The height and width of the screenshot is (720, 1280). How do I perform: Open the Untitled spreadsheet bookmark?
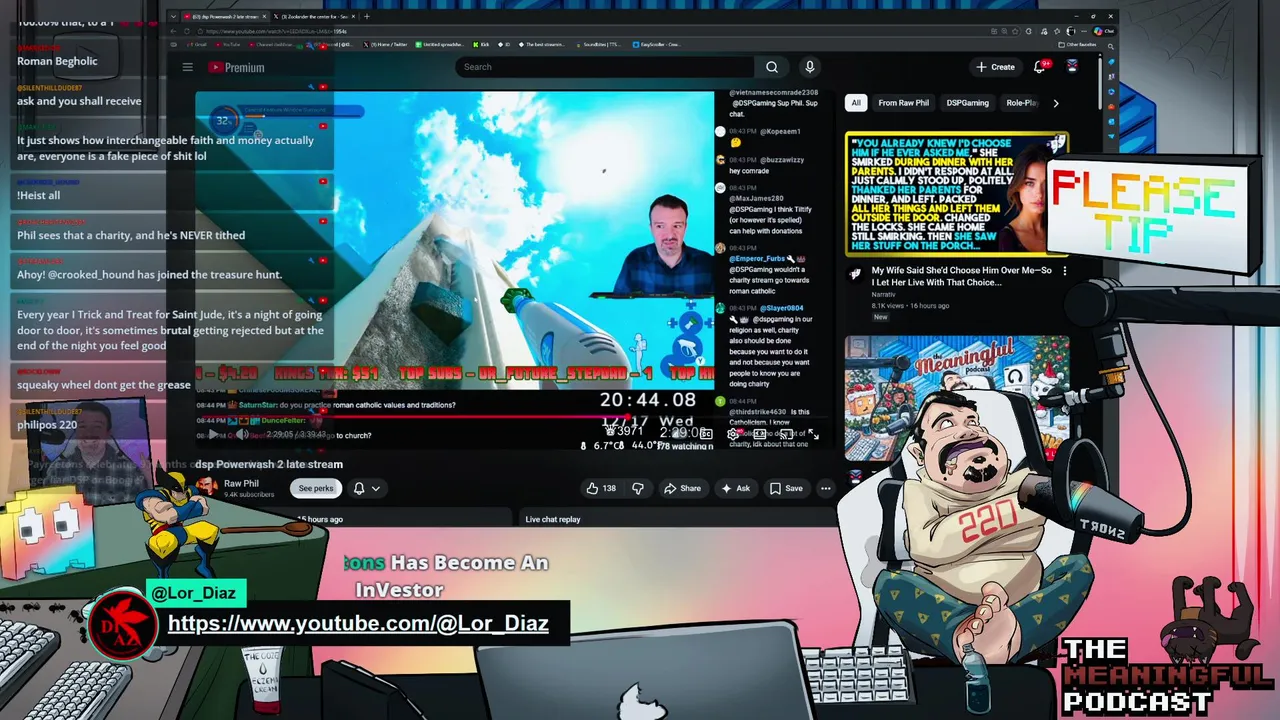pos(440,44)
